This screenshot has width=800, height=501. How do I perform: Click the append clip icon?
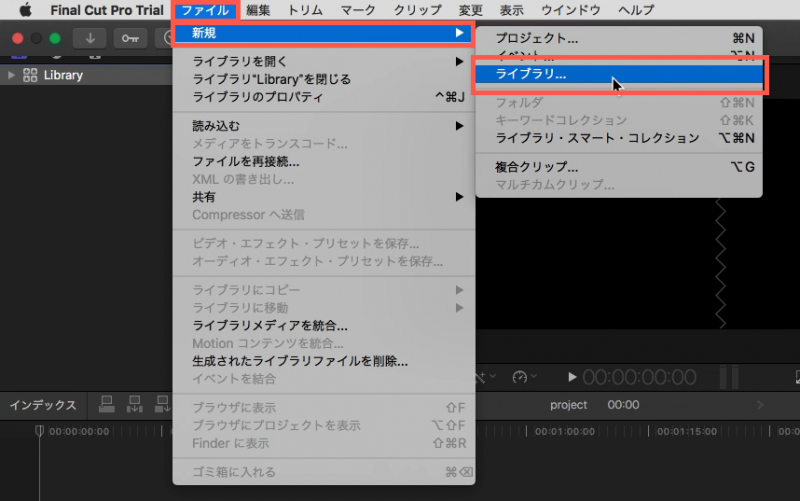pyautogui.click(x=162, y=404)
